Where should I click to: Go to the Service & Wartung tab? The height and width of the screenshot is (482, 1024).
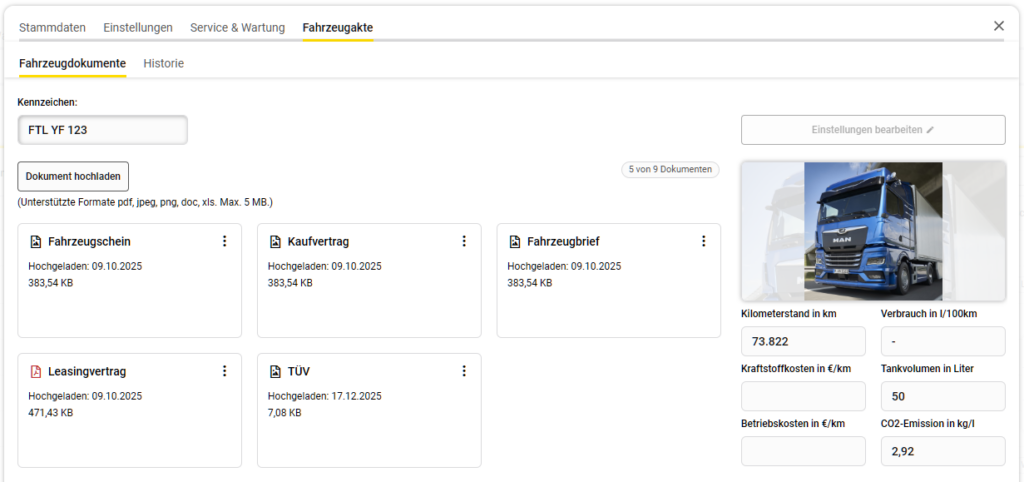[x=237, y=27]
